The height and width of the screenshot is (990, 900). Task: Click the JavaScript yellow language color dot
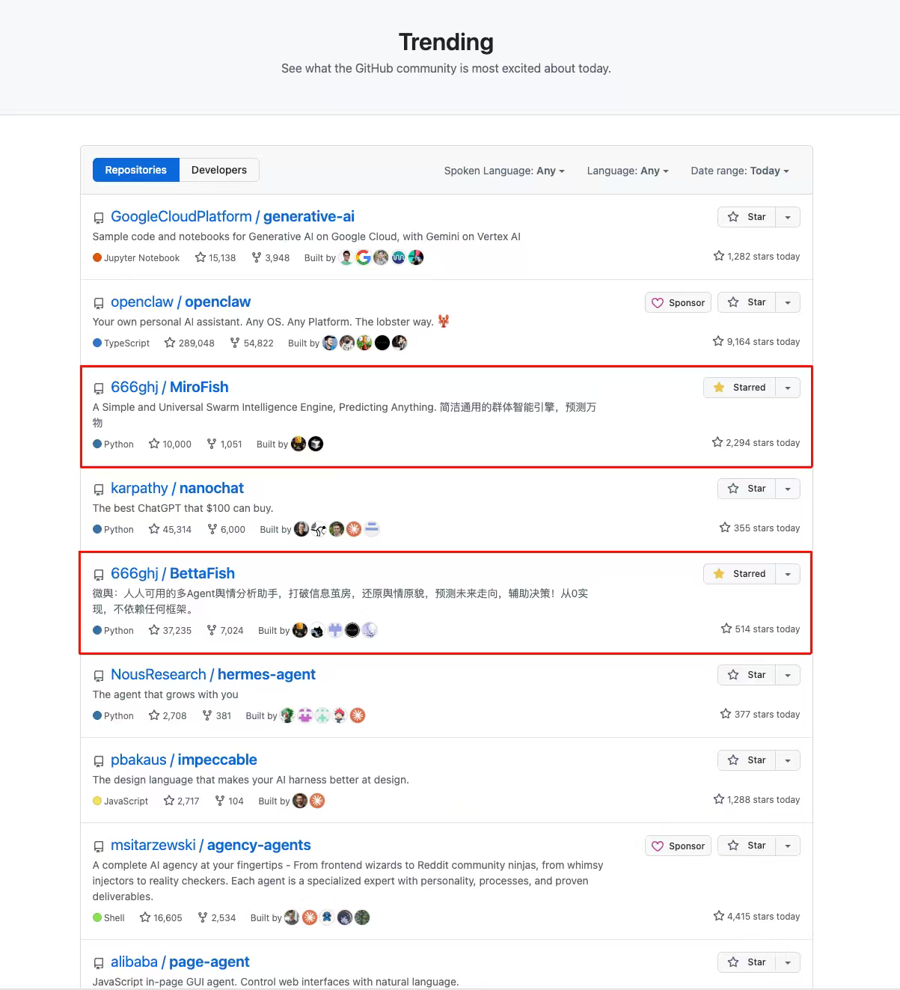click(97, 801)
